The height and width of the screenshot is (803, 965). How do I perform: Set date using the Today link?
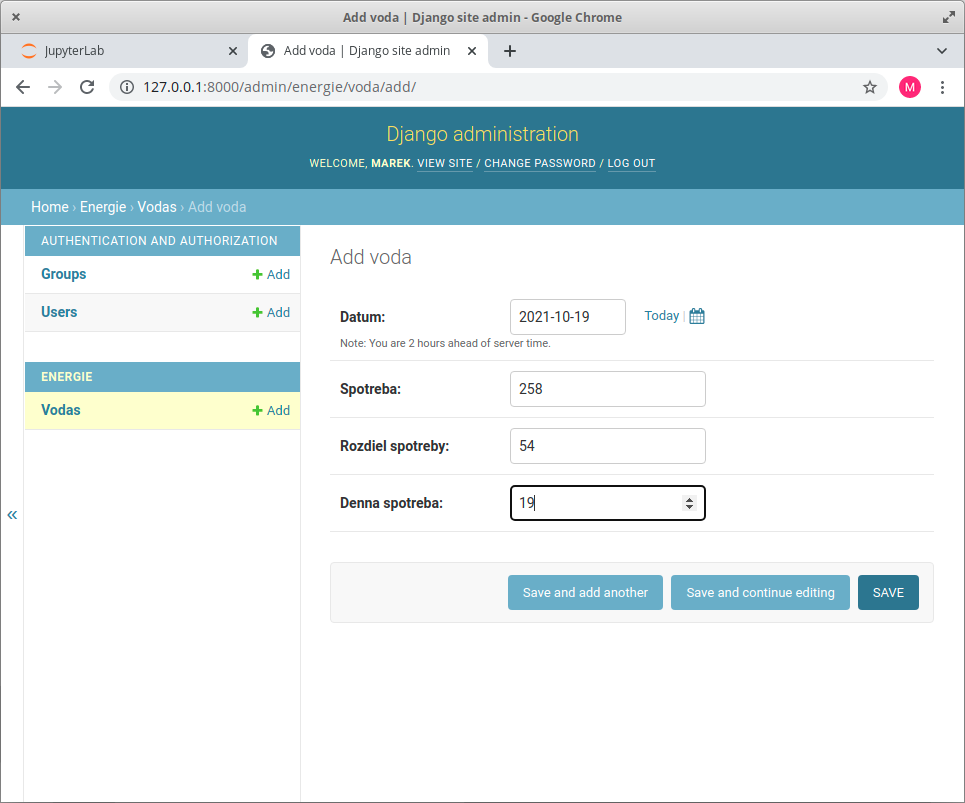click(661, 316)
